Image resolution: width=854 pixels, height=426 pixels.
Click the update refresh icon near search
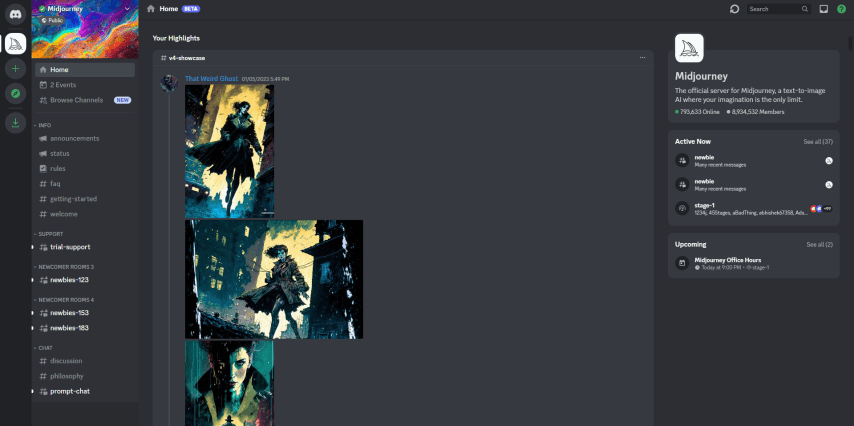pos(734,9)
